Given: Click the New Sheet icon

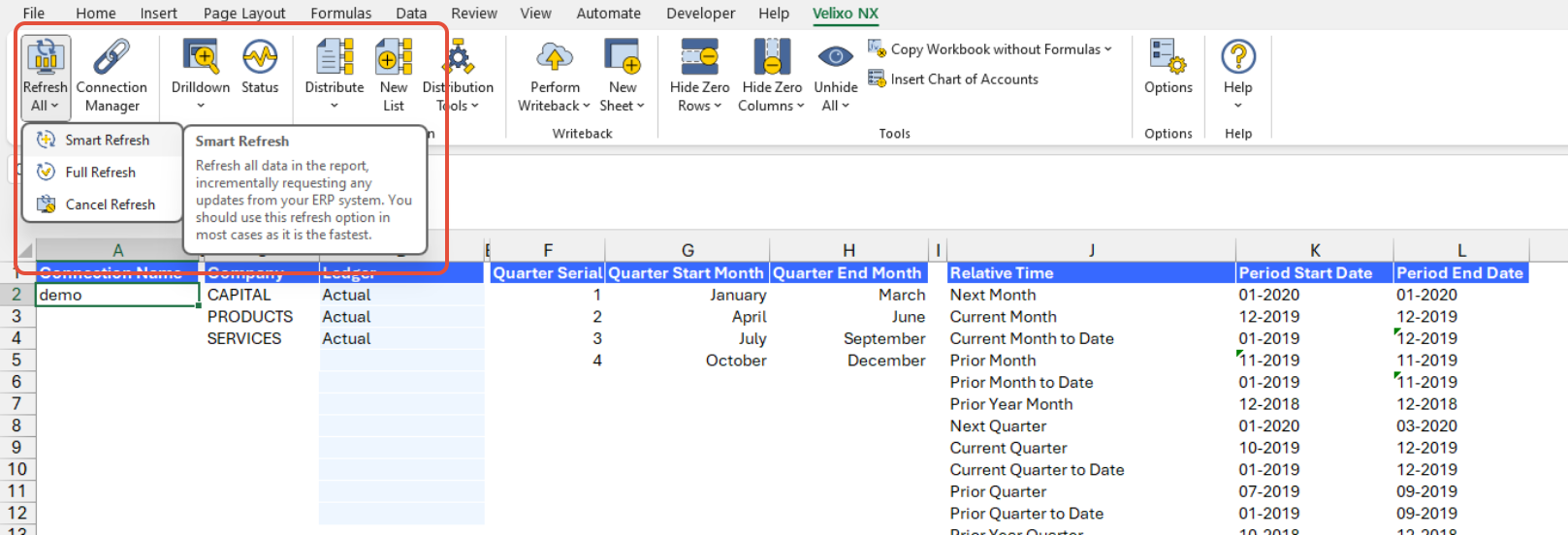Looking at the screenshot, I should (x=622, y=57).
